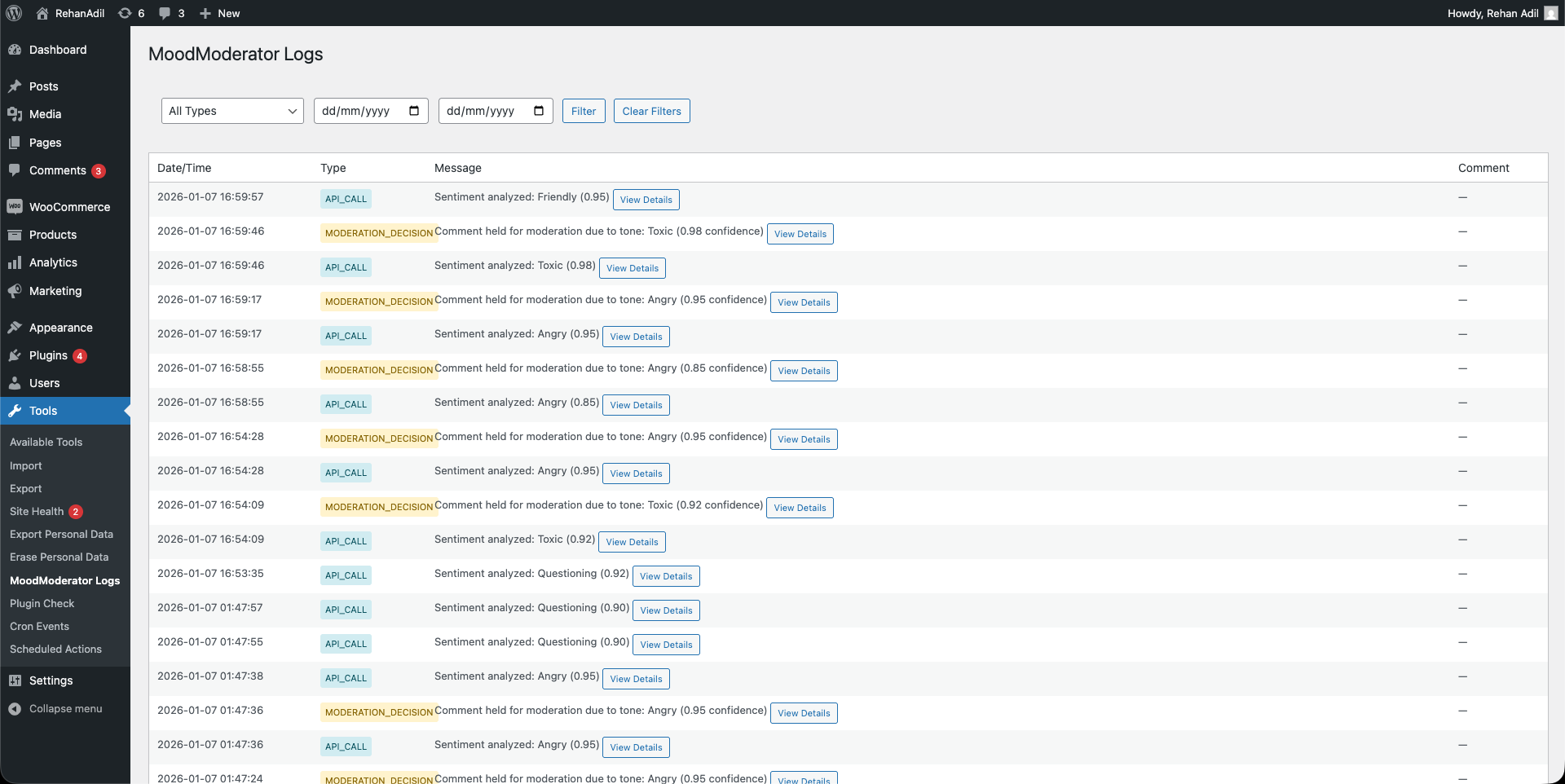Viewport: 1565px width, 784px height.
Task: Open the Tools wrench icon
Action: click(x=16, y=411)
